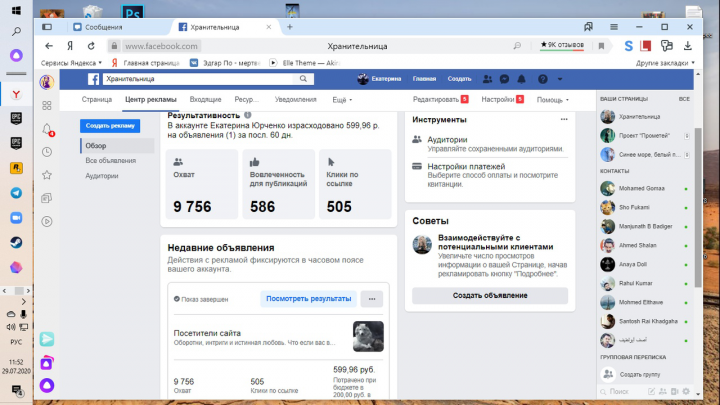Open the truncated Ресур... tab
Image resolution: width=720 pixels, height=405 pixels.
[x=247, y=100]
